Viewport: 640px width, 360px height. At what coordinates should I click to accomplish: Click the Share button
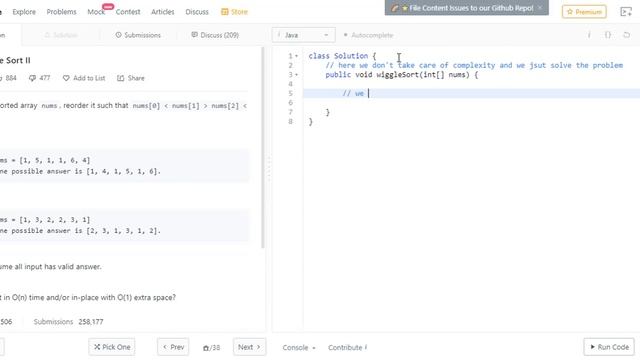point(131,78)
